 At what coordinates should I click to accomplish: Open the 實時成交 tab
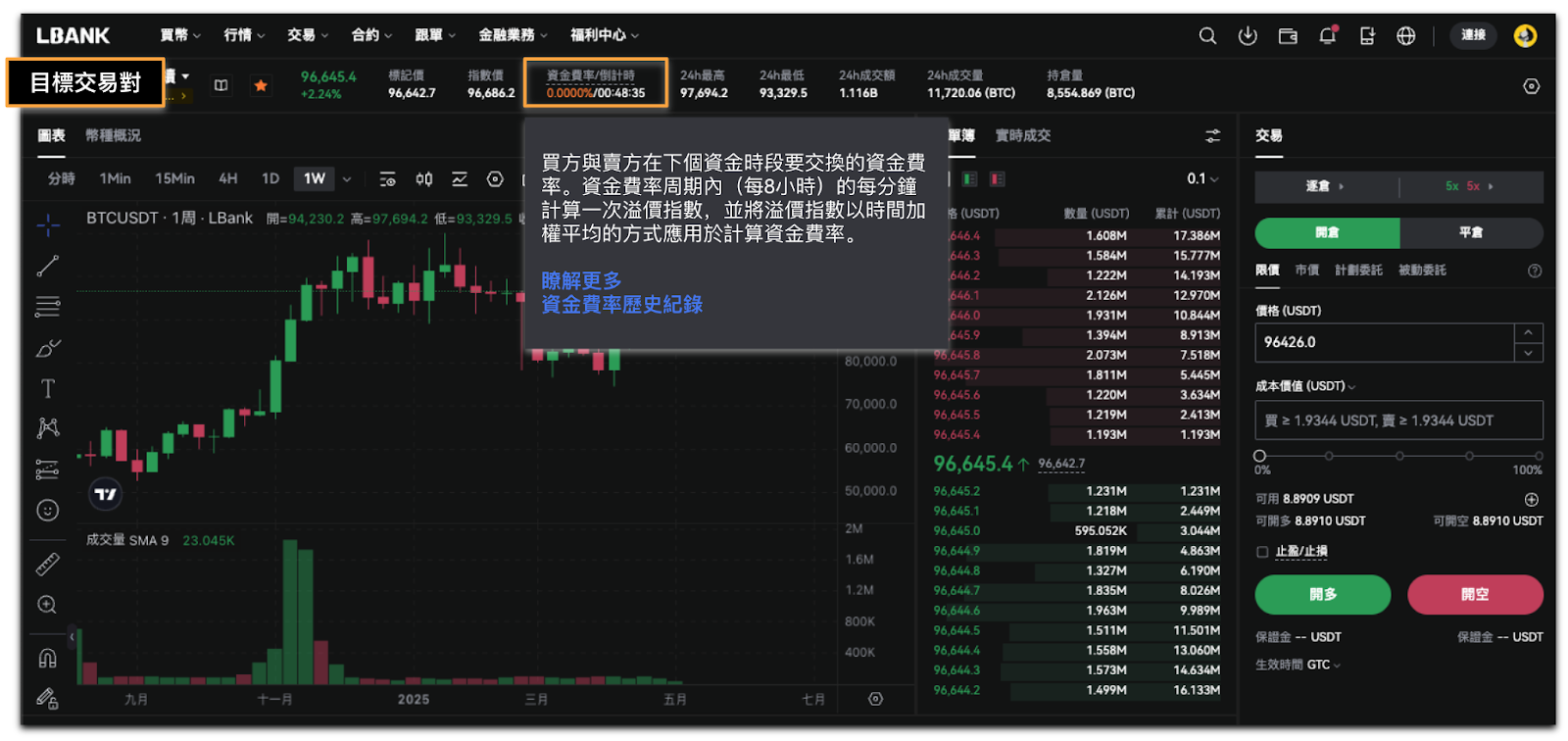click(1022, 135)
